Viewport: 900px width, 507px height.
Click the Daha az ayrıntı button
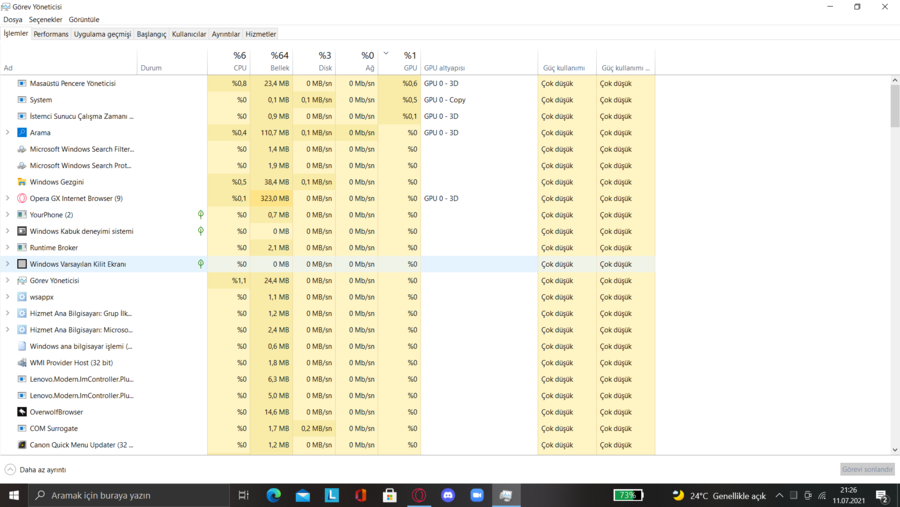click(36, 469)
